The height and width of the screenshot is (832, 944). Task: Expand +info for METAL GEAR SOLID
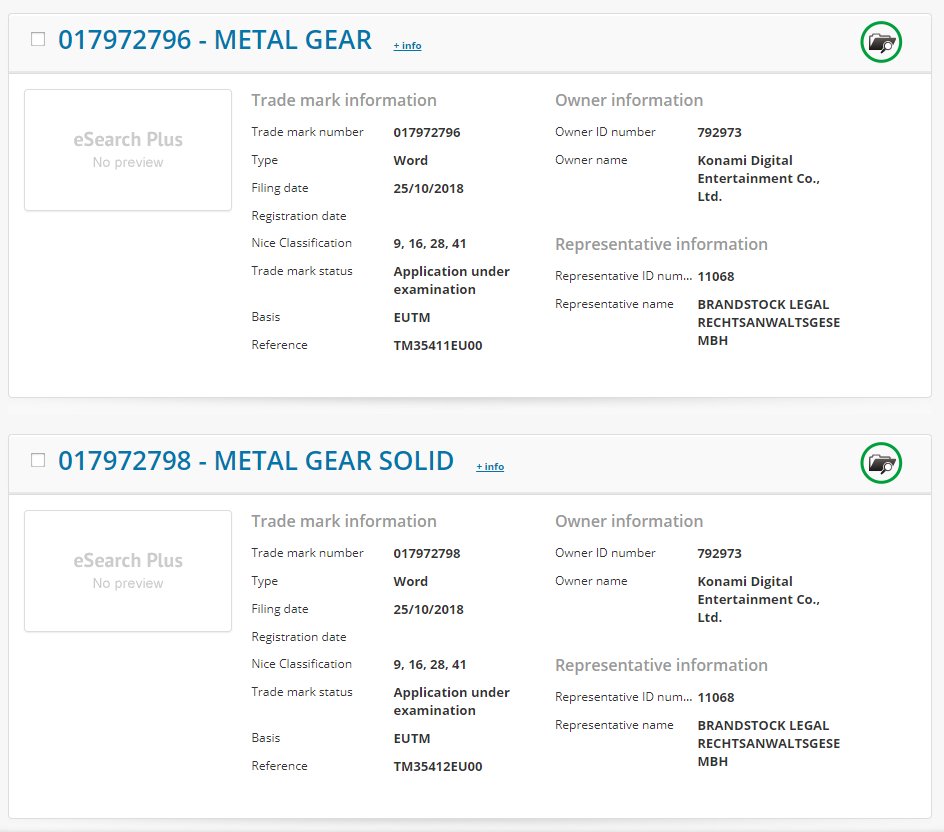(490, 467)
